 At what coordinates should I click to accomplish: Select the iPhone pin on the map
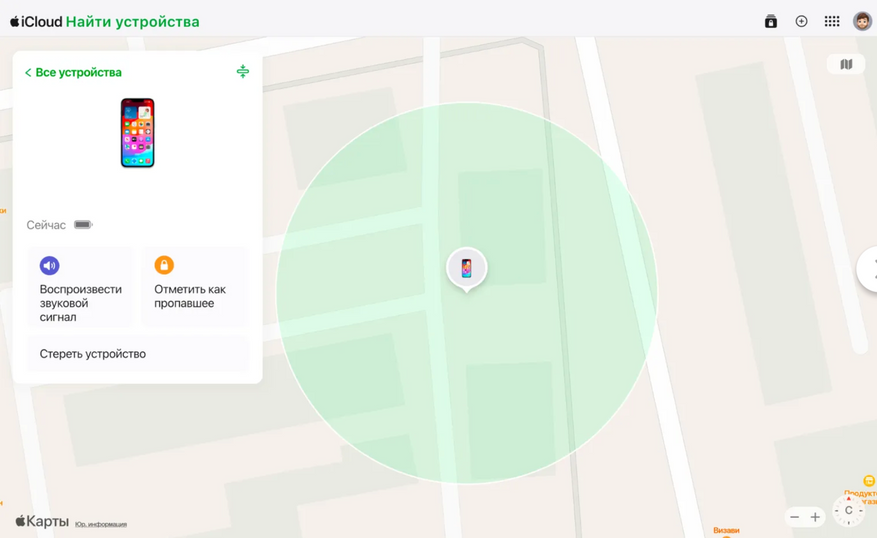point(466,269)
